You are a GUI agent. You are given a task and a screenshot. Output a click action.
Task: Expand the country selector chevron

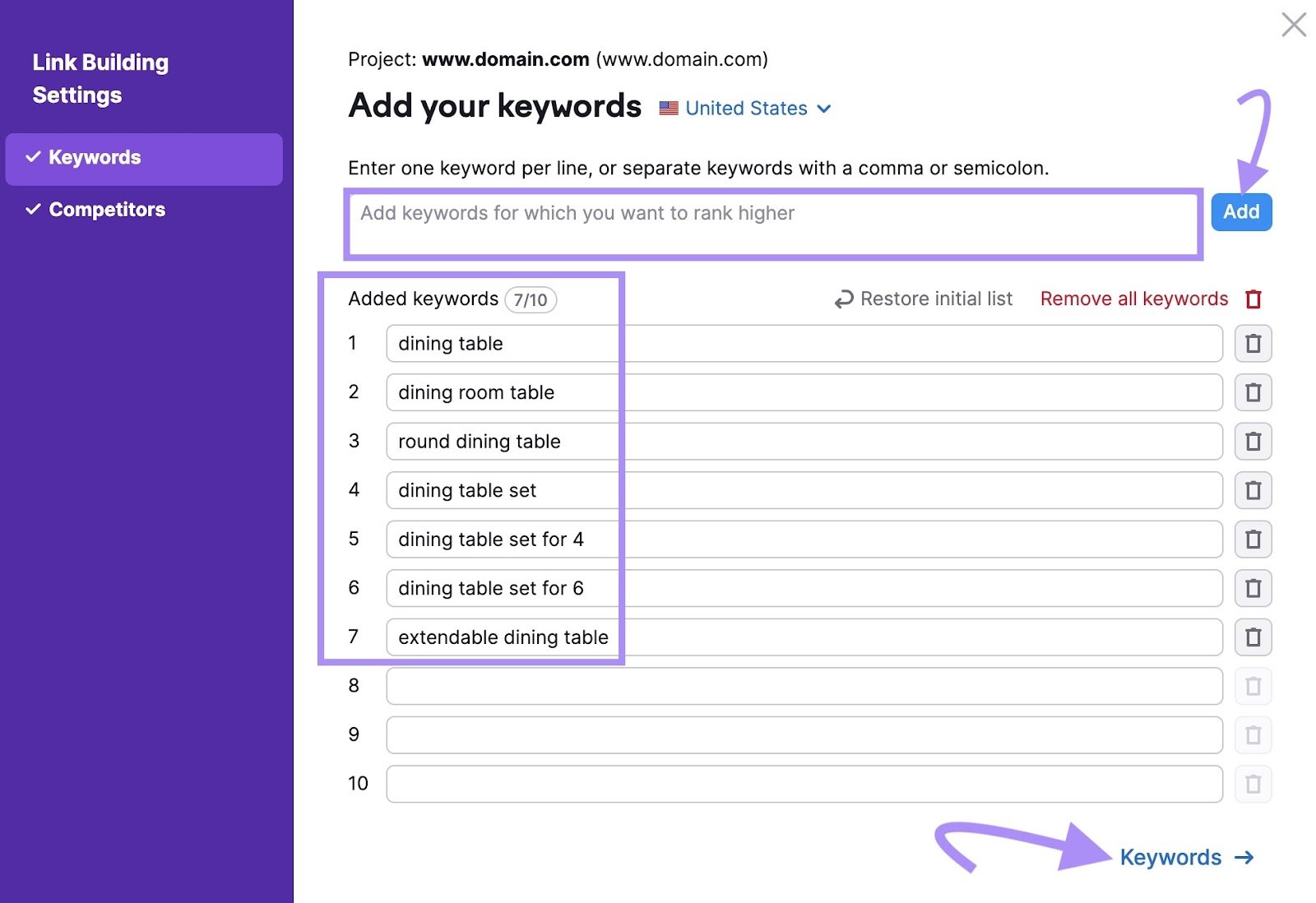click(x=825, y=109)
